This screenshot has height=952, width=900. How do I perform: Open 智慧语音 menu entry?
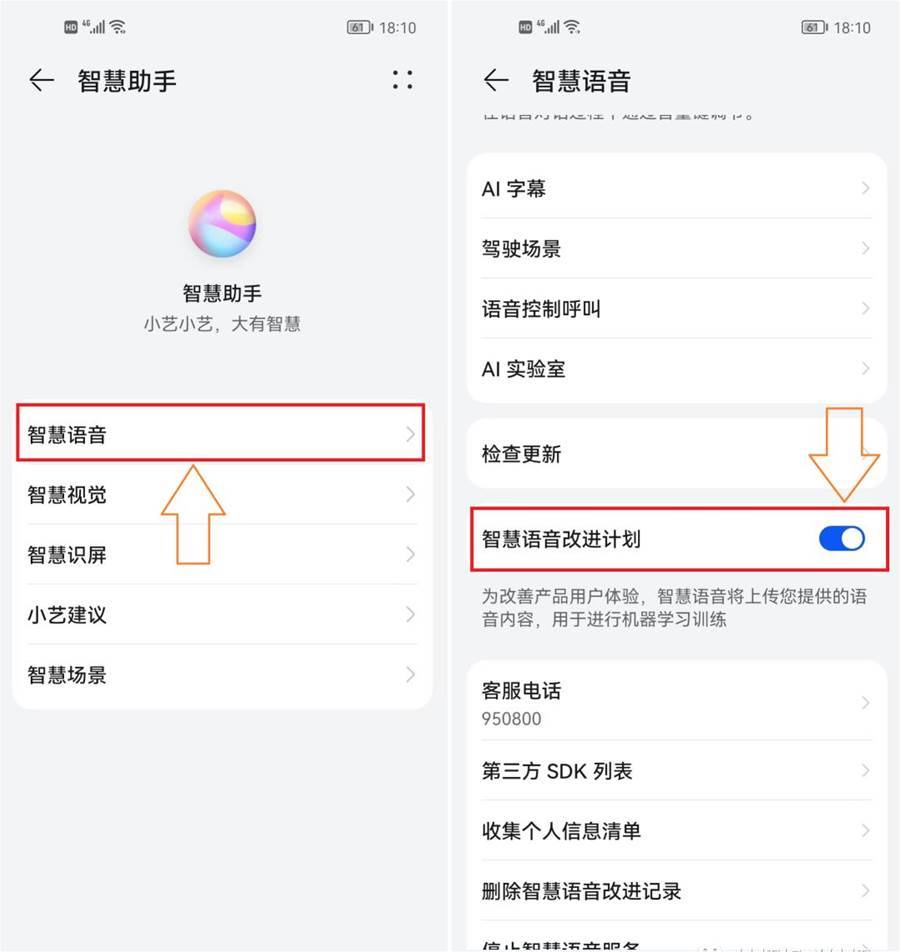coord(220,434)
